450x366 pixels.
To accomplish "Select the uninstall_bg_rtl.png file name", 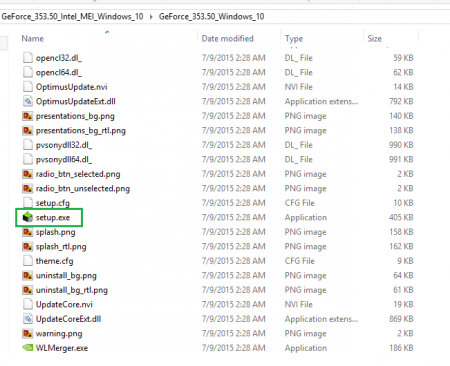I will [72, 290].
